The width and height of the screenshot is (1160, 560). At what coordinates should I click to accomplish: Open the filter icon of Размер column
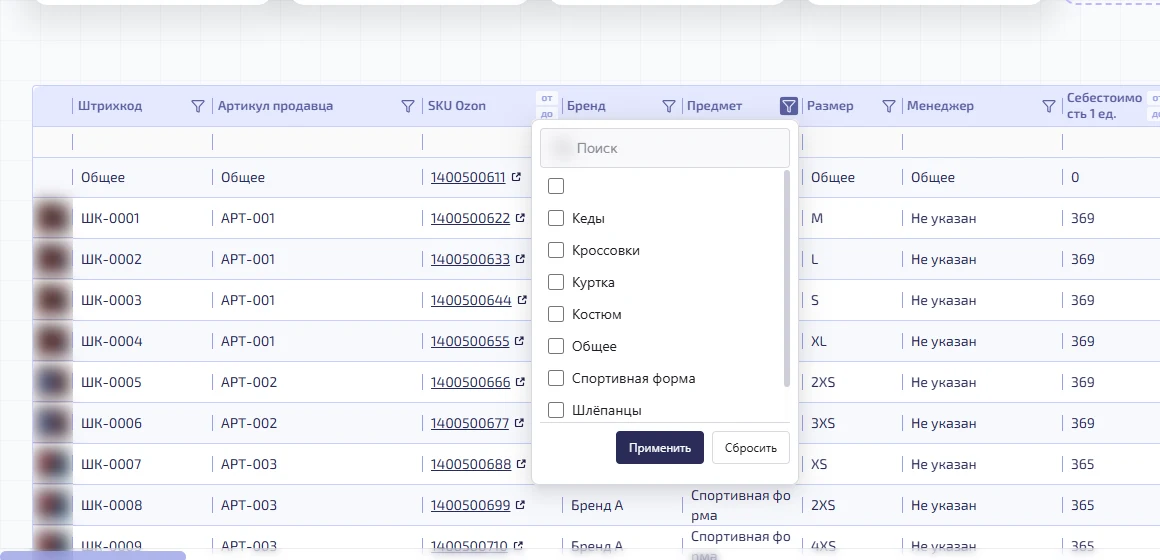click(x=889, y=107)
